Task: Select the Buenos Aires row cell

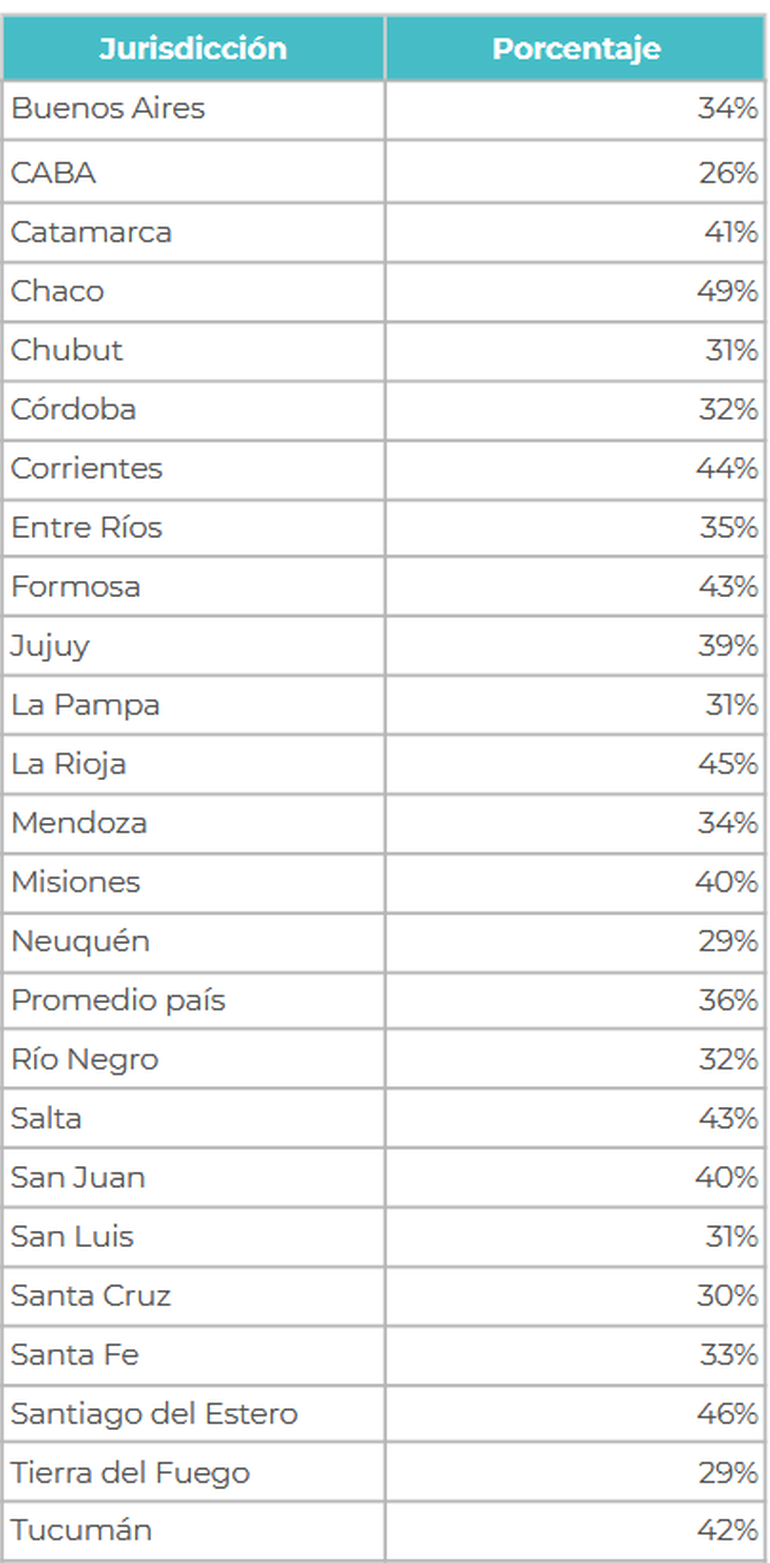Action: click(x=108, y=109)
